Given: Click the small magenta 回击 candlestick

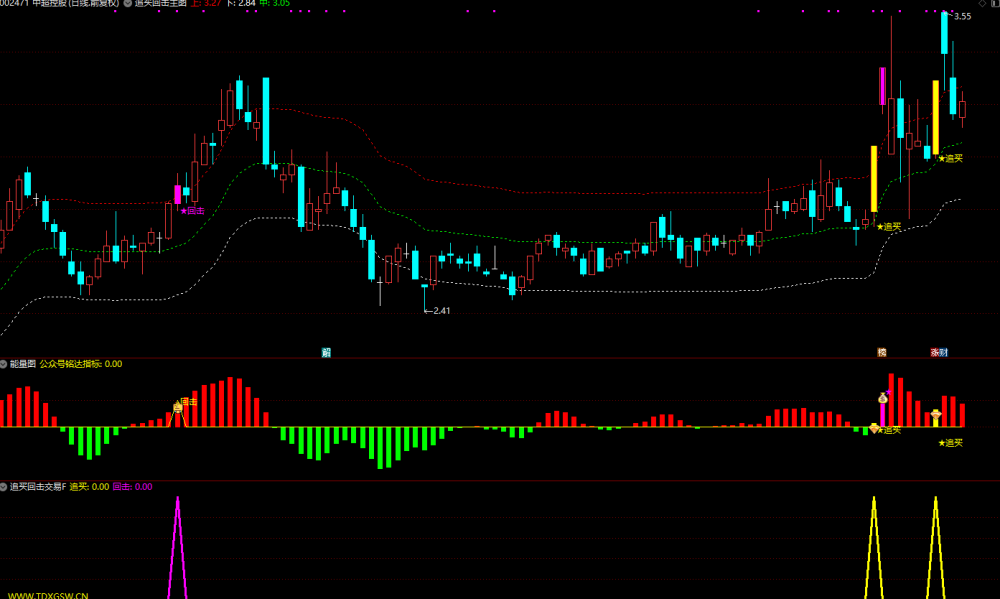Looking at the screenshot, I should [x=177, y=195].
